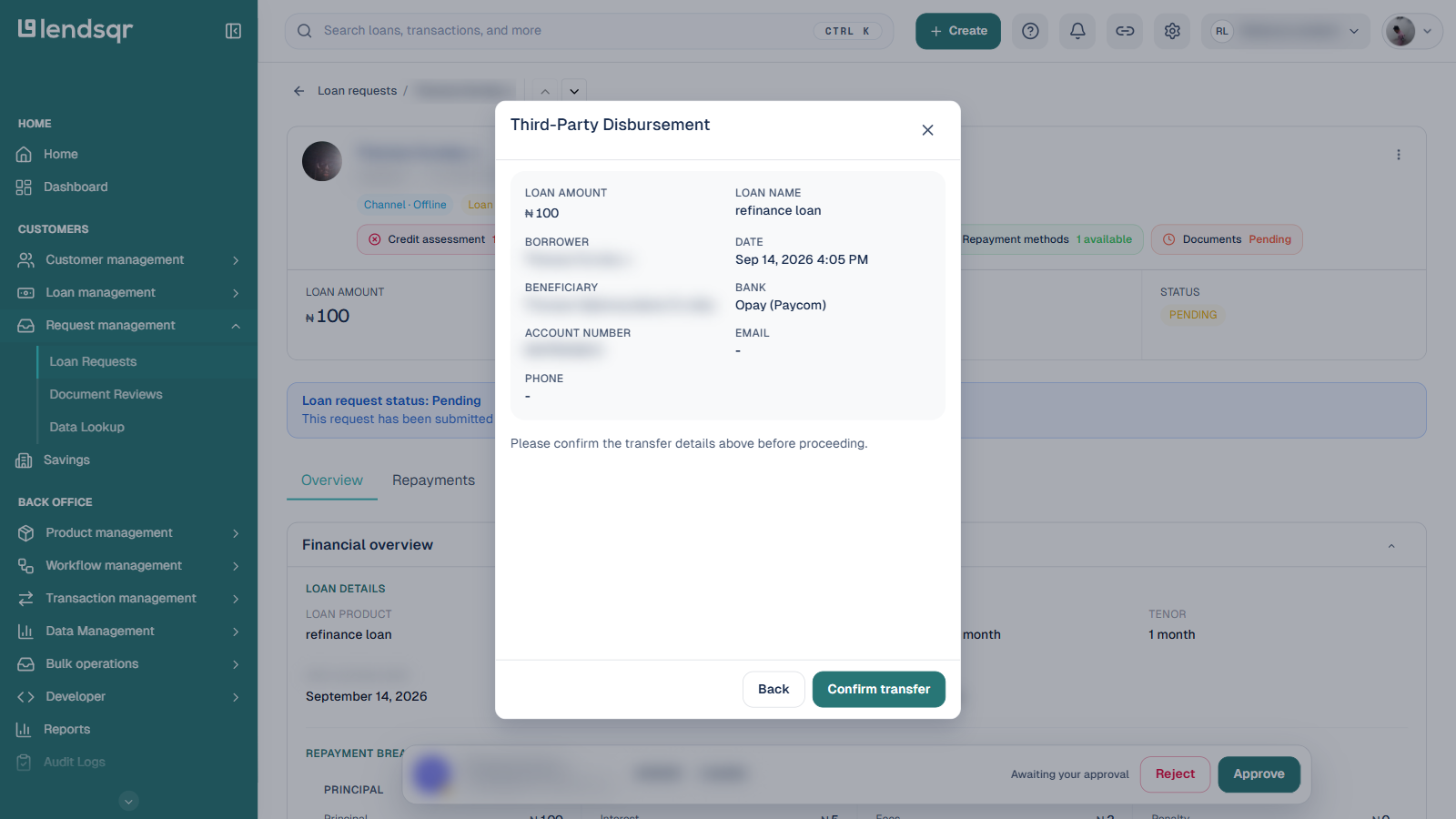Image resolution: width=1456 pixels, height=819 pixels.
Task: Click the search loans input field
Action: pyautogui.click(x=590, y=31)
